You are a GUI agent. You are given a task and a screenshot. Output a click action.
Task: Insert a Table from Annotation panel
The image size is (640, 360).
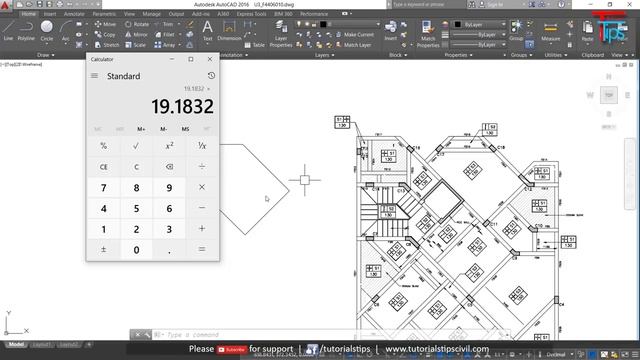255,45
